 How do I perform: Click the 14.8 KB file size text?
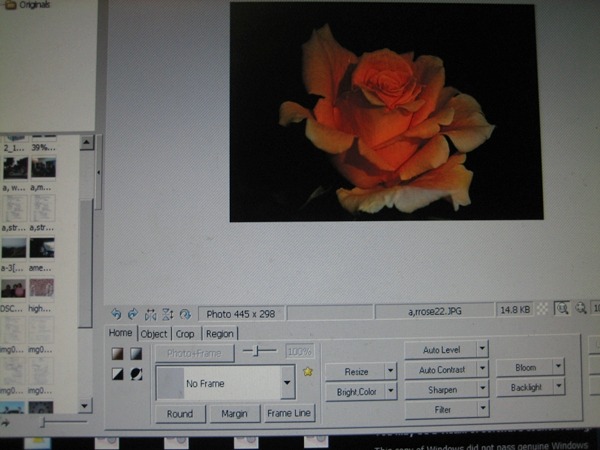pyautogui.click(x=515, y=310)
